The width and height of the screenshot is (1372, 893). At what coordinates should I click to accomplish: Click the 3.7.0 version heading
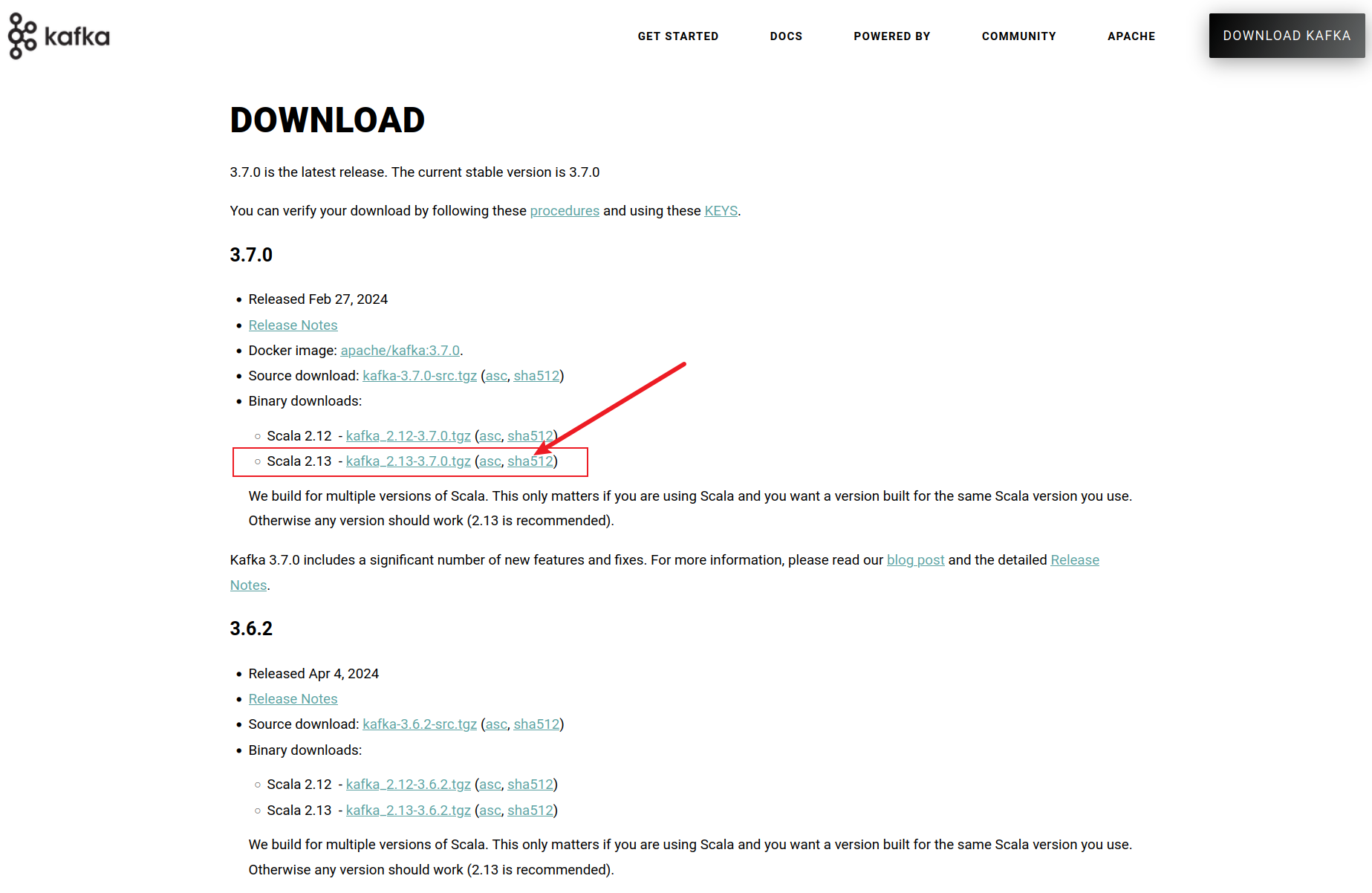(x=251, y=255)
